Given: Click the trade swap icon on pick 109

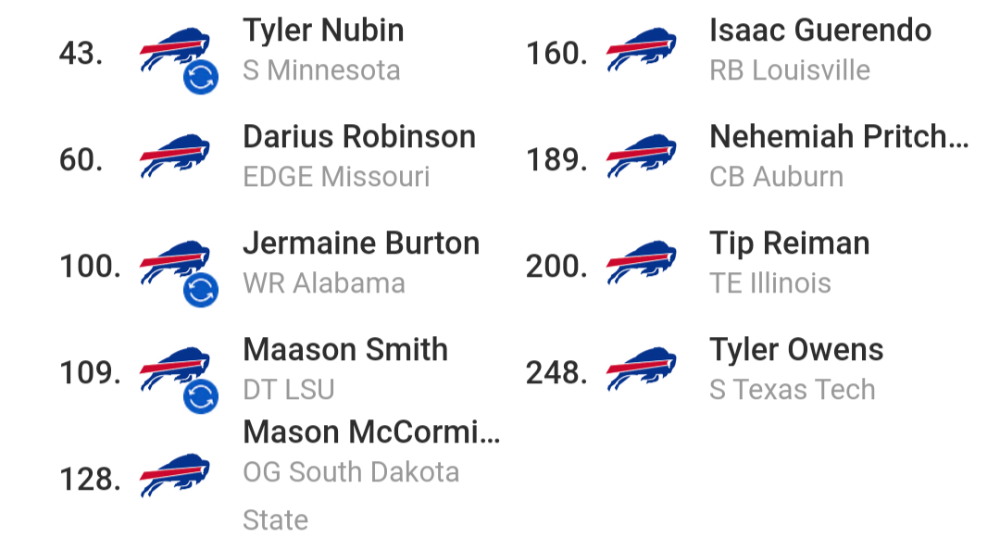Looking at the screenshot, I should tap(201, 396).
